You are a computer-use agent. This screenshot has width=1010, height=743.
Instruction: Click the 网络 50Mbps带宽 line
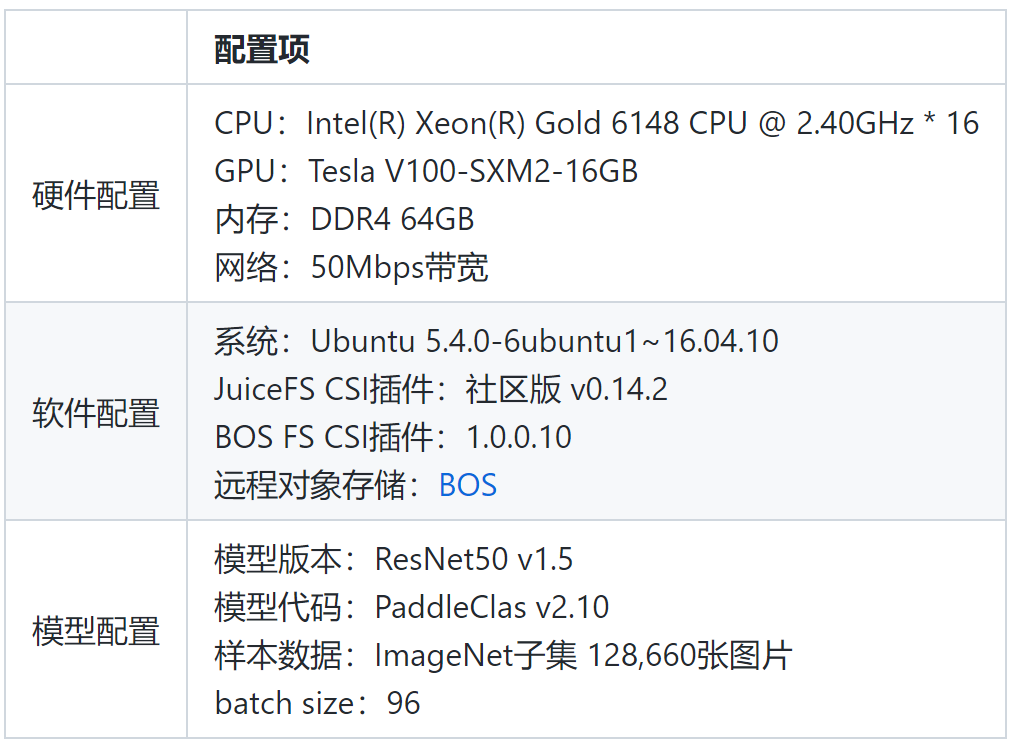pyautogui.click(x=351, y=267)
